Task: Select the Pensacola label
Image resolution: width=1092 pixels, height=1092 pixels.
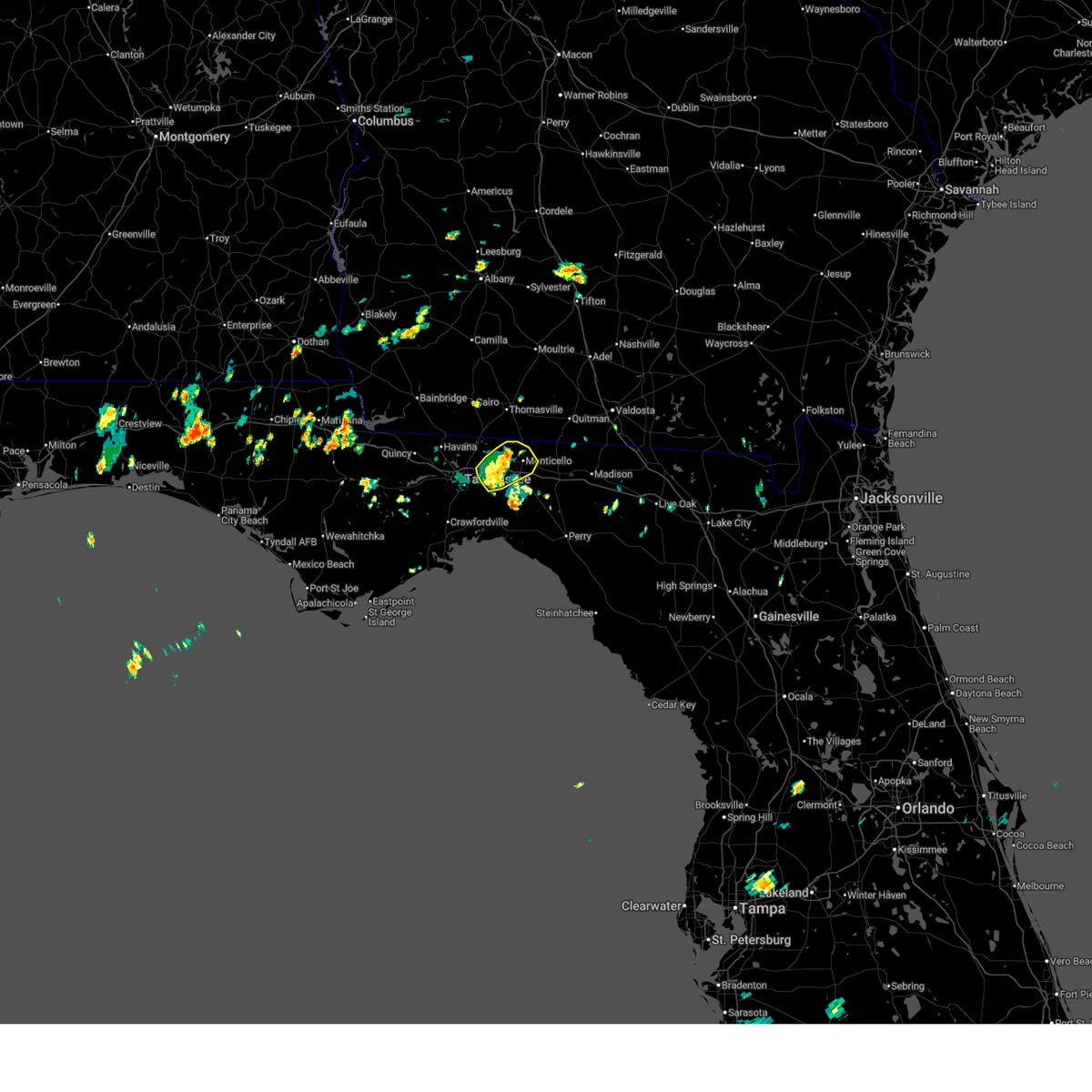Action: point(45,485)
